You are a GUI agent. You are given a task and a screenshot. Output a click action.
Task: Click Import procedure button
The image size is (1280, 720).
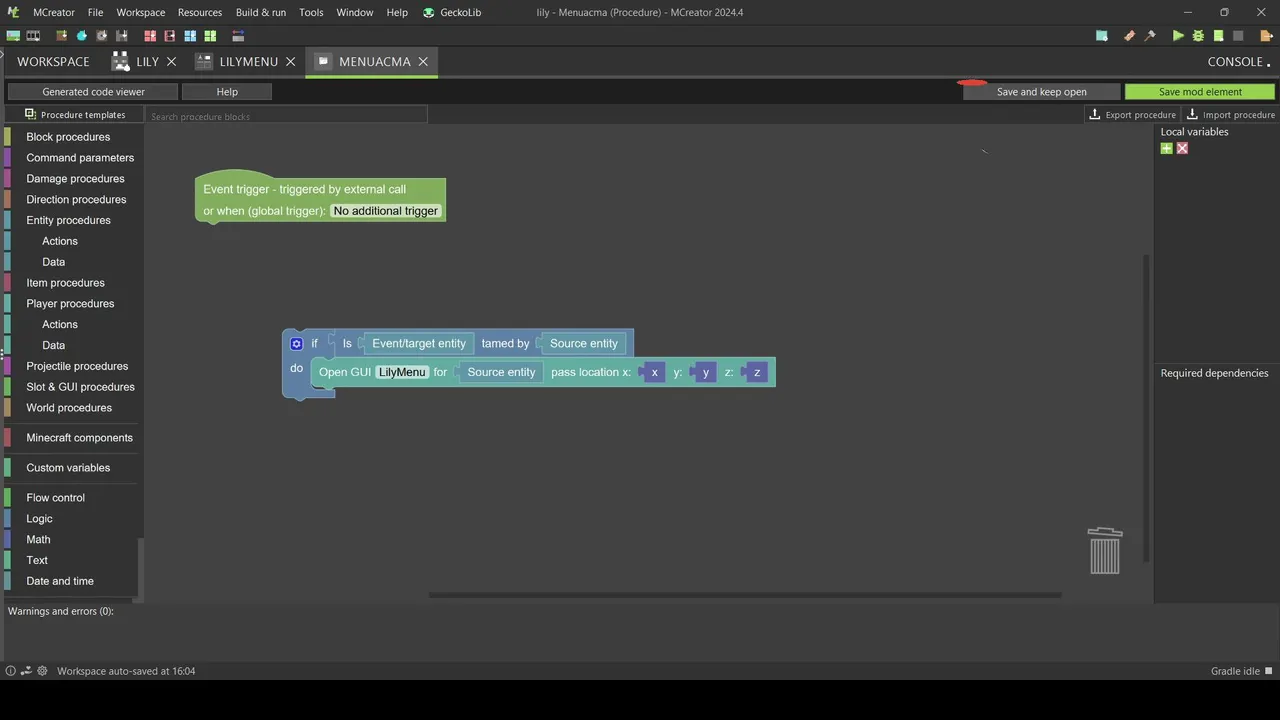click(1231, 114)
